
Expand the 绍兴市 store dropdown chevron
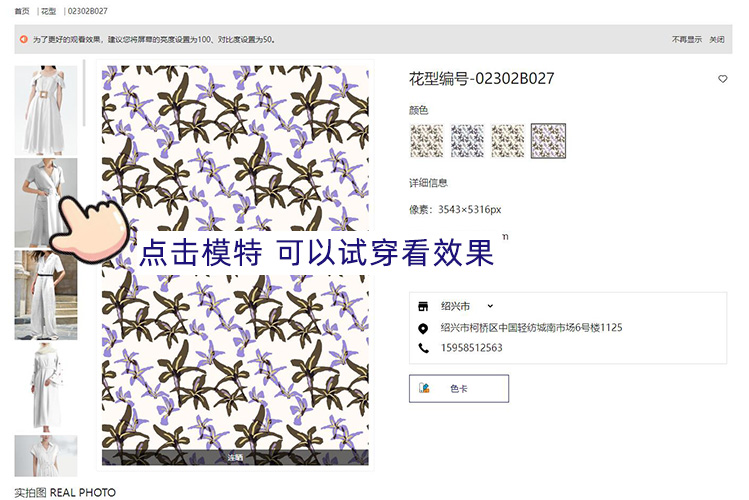tap(490, 306)
